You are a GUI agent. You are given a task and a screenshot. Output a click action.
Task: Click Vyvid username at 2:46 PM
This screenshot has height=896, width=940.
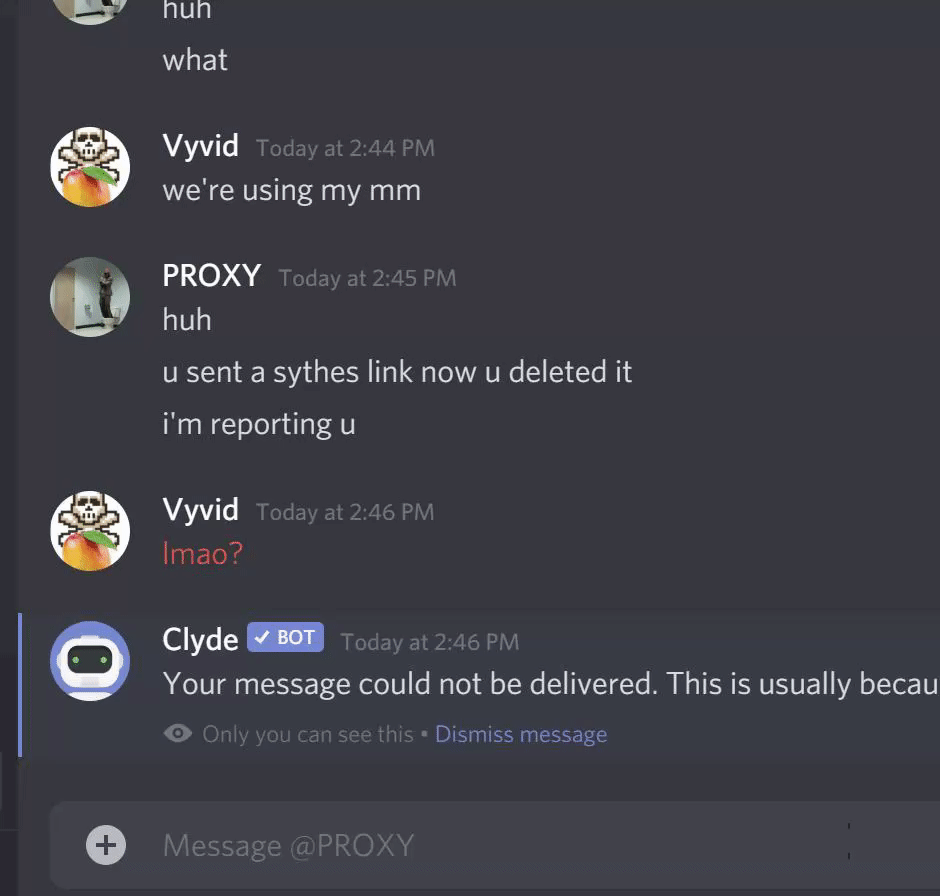tap(200, 510)
